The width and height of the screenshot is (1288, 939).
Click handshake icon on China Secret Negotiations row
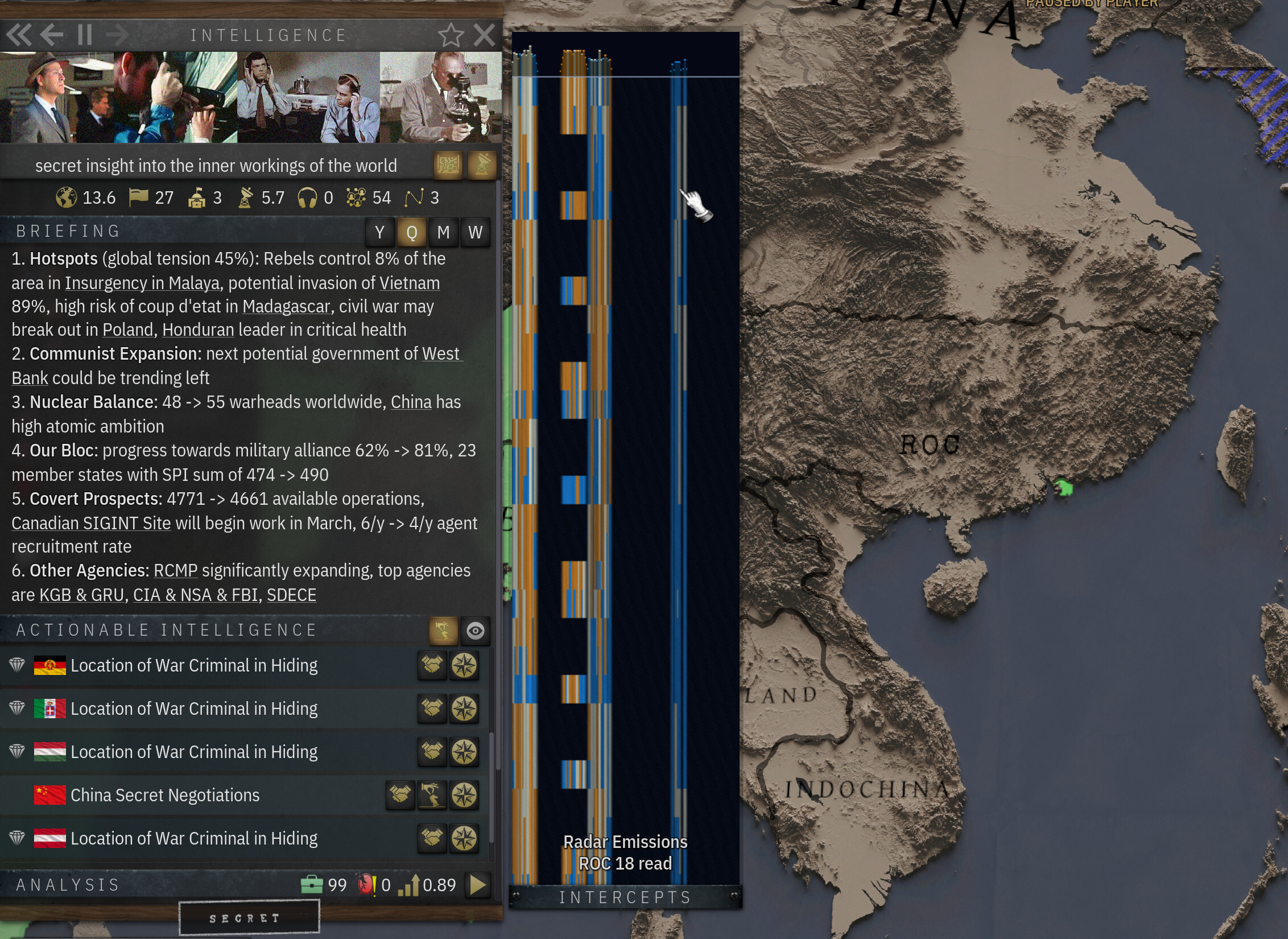point(400,795)
